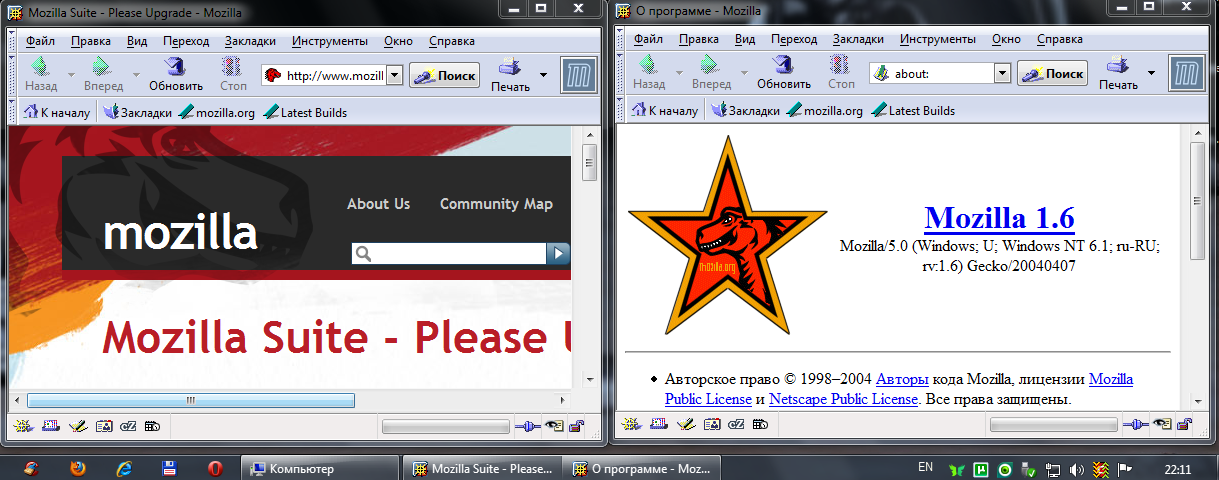Expand URL bar history dropdown in left window
Image resolution: width=1219 pixels, height=480 pixels.
coord(394,75)
